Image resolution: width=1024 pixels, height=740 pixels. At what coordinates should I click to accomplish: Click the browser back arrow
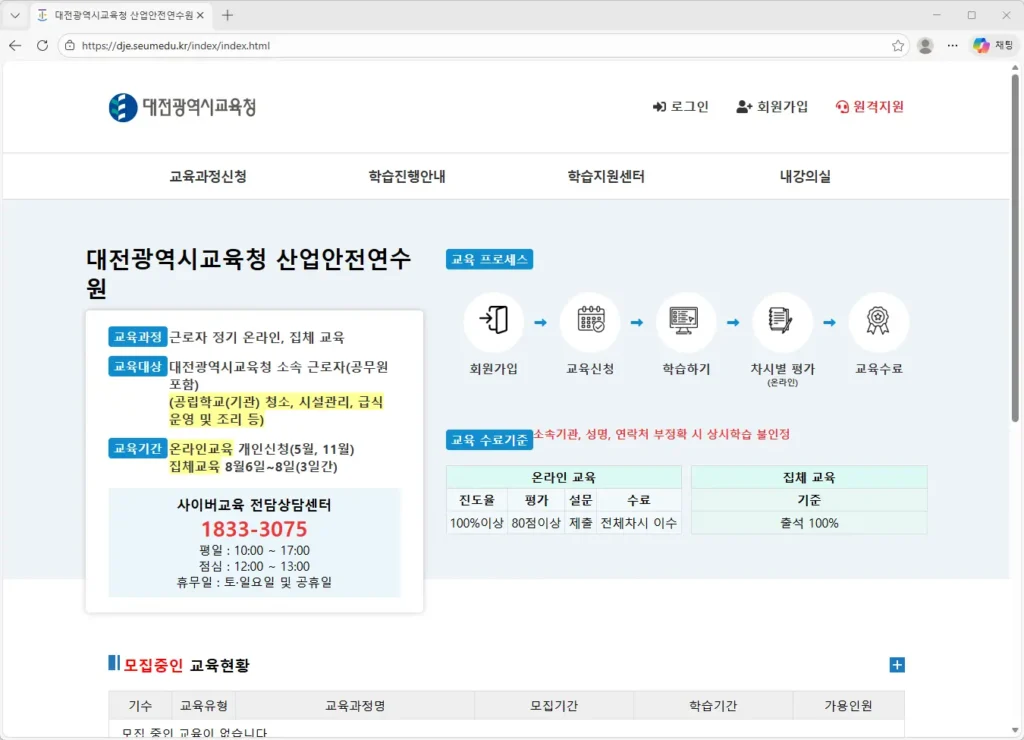pyautogui.click(x=14, y=45)
